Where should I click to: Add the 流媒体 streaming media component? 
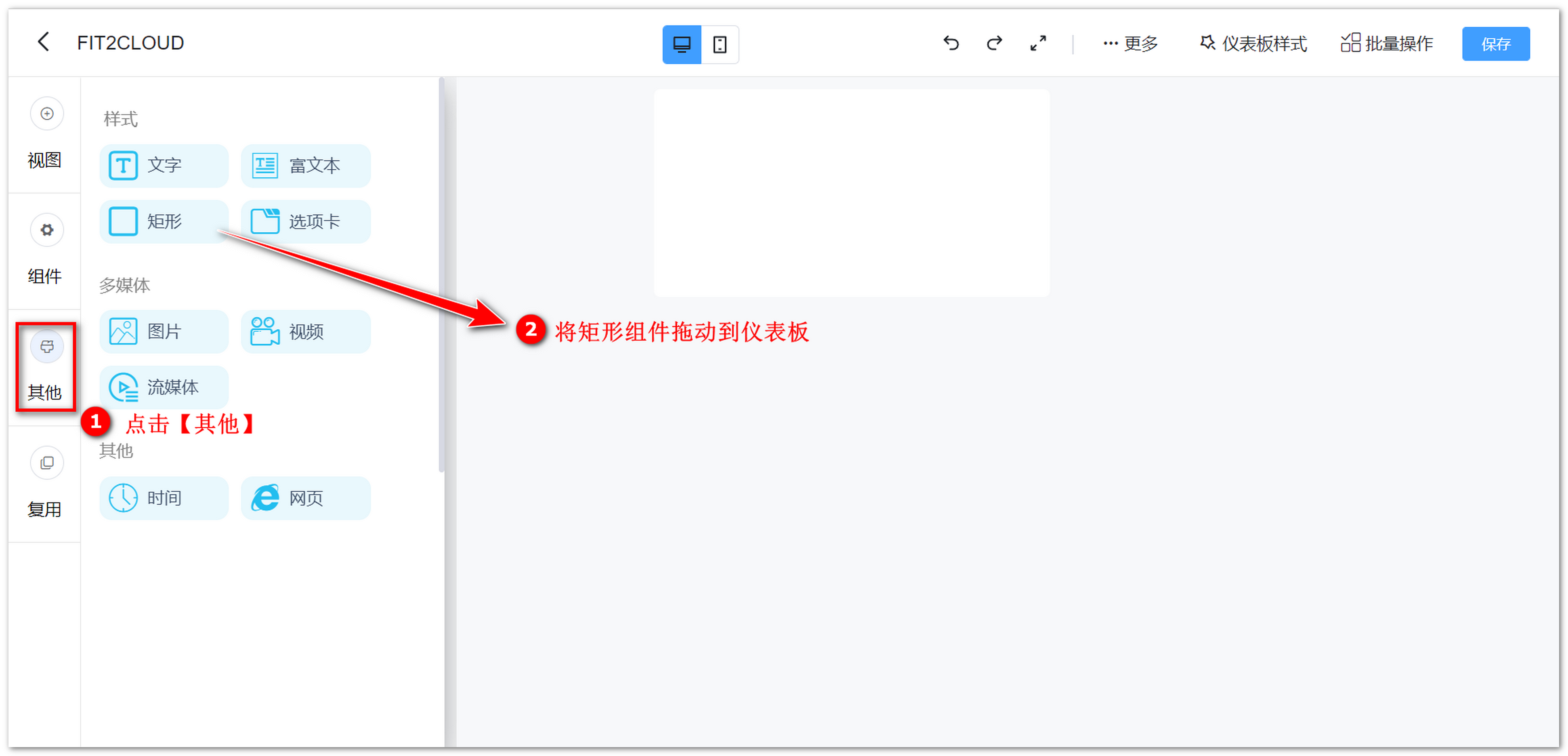tap(163, 386)
